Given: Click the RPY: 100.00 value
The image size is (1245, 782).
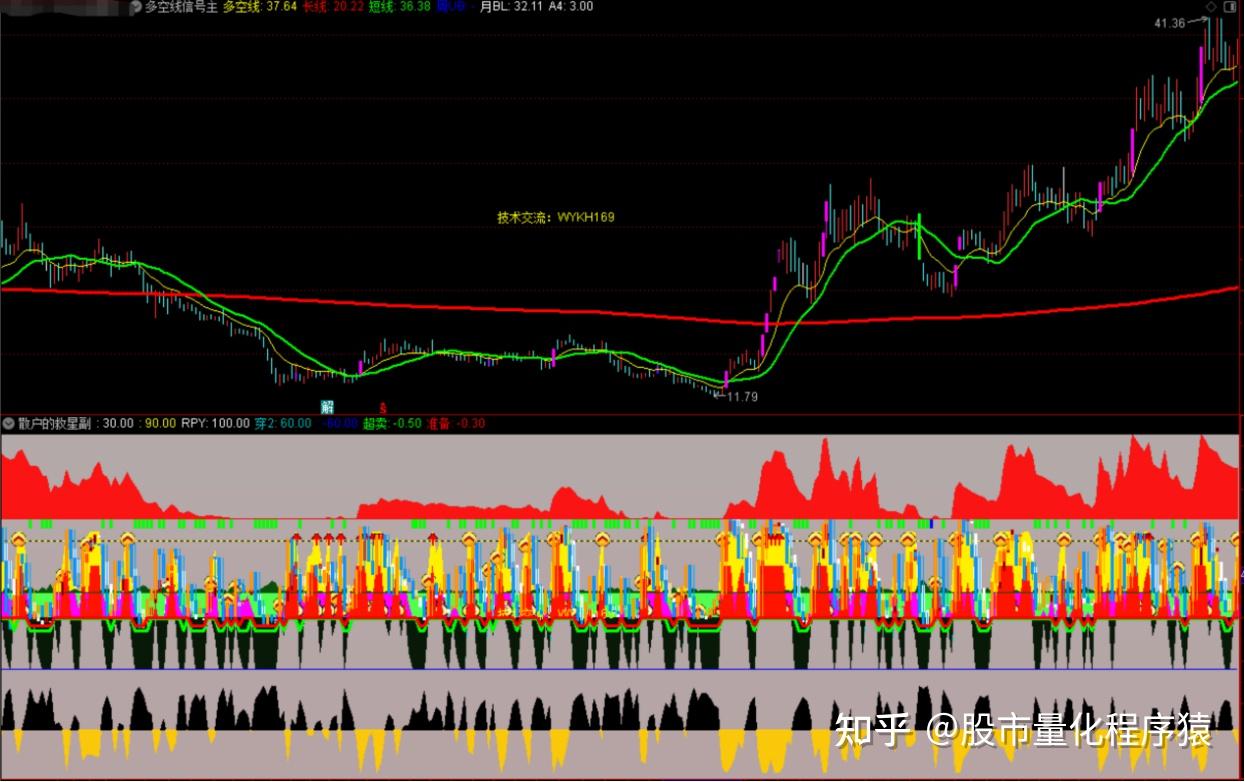Looking at the screenshot, I should [215, 424].
